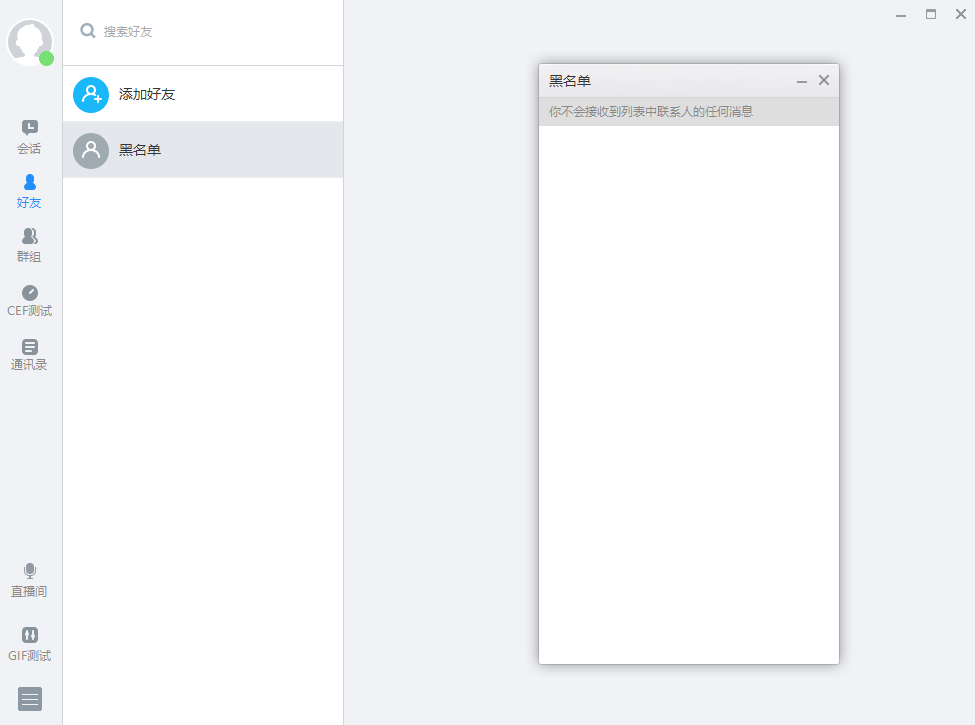Click the 黑名单 dialog title text

pos(570,81)
